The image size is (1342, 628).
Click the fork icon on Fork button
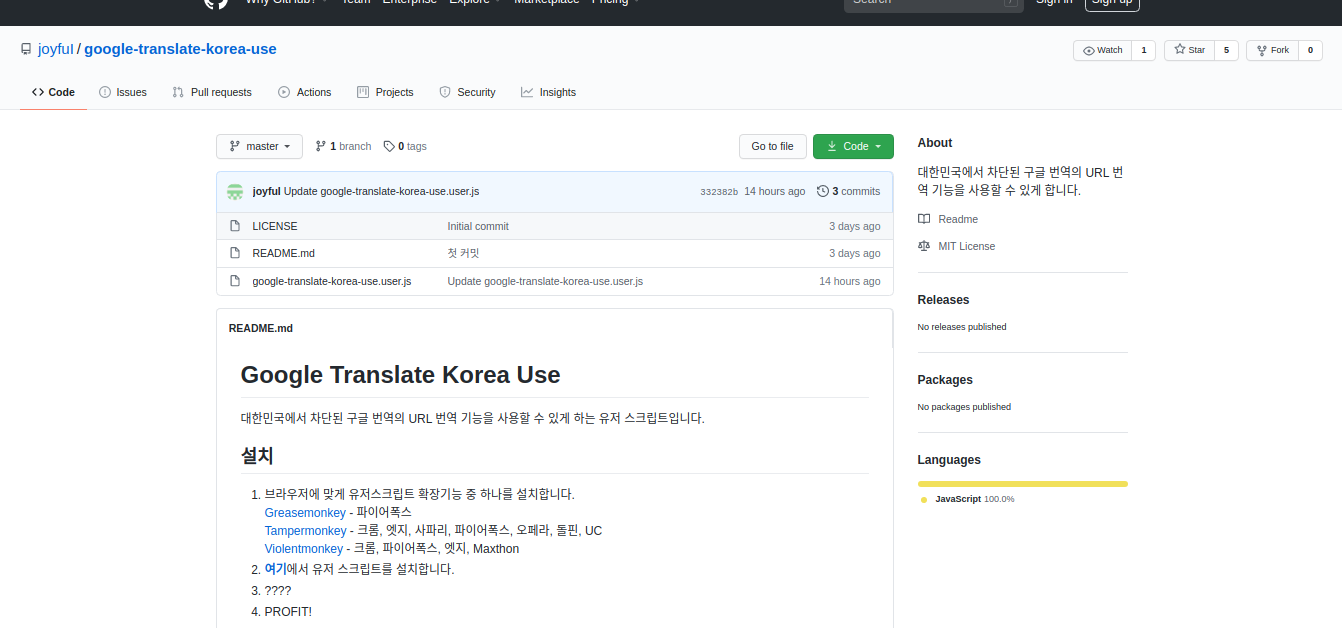pos(1261,50)
